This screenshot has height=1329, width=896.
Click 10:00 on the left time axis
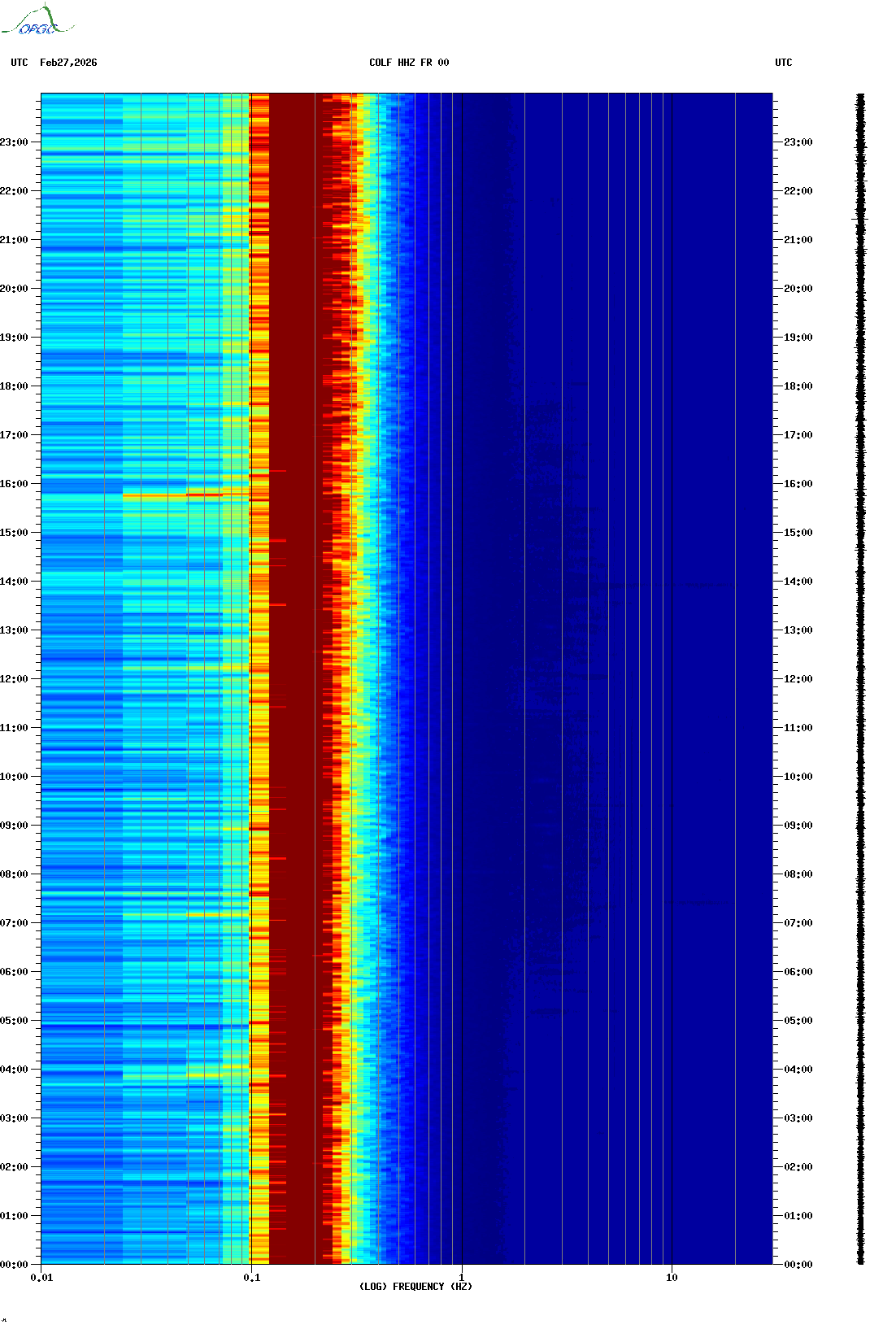[x=14, y=777]
